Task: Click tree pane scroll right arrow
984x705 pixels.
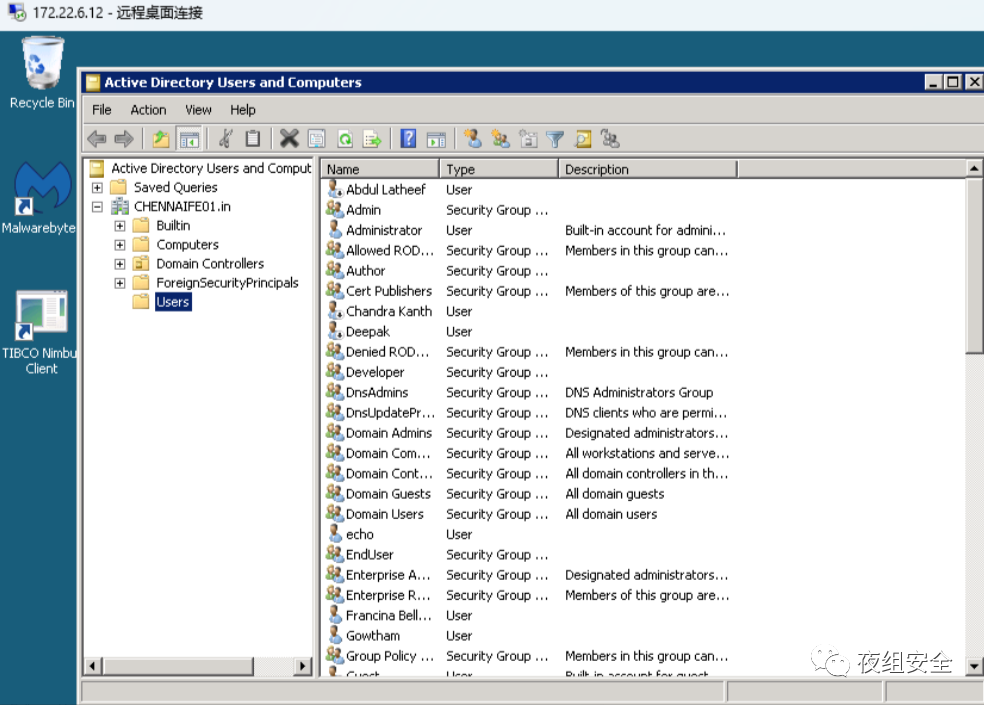Action: [x=303, y=666]
